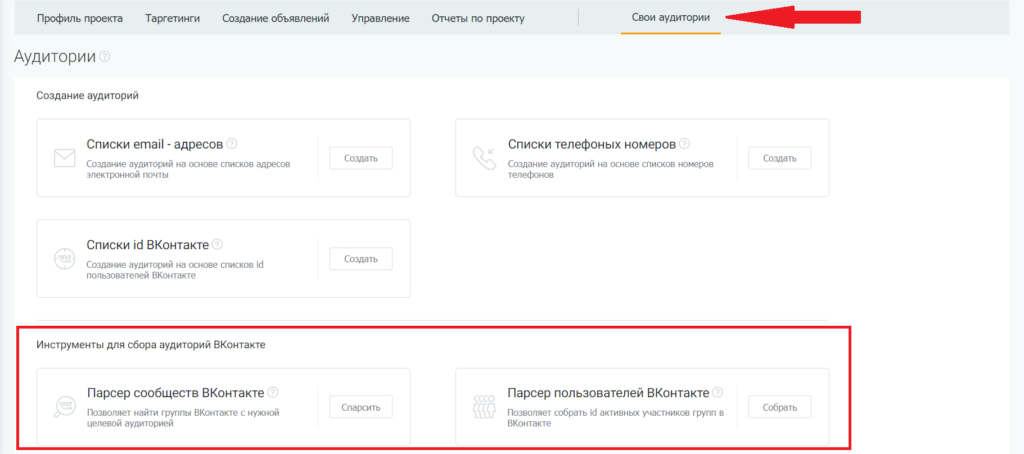Image resolution: width=1024 pixels, height=454 pixels.
Task: Click Создать for VKontakte id lists
Action: 360,259
